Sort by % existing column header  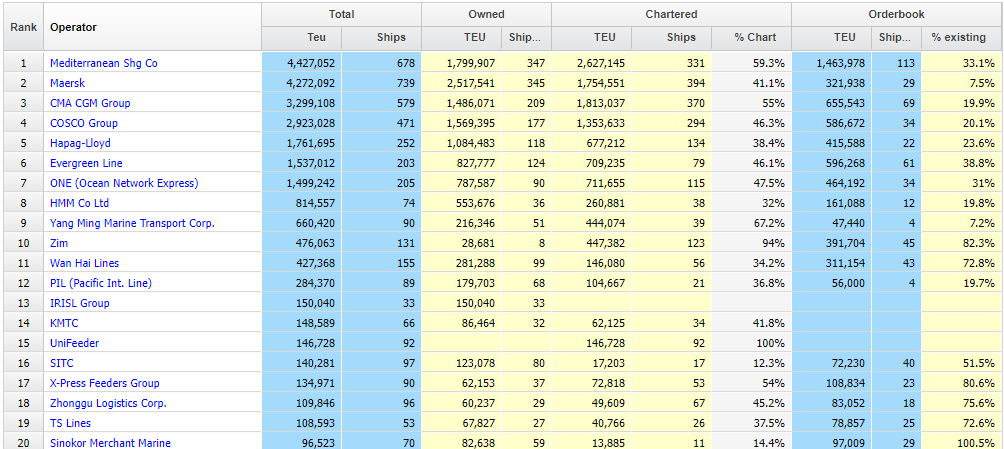pyautogui.click(x=962, y=38)
